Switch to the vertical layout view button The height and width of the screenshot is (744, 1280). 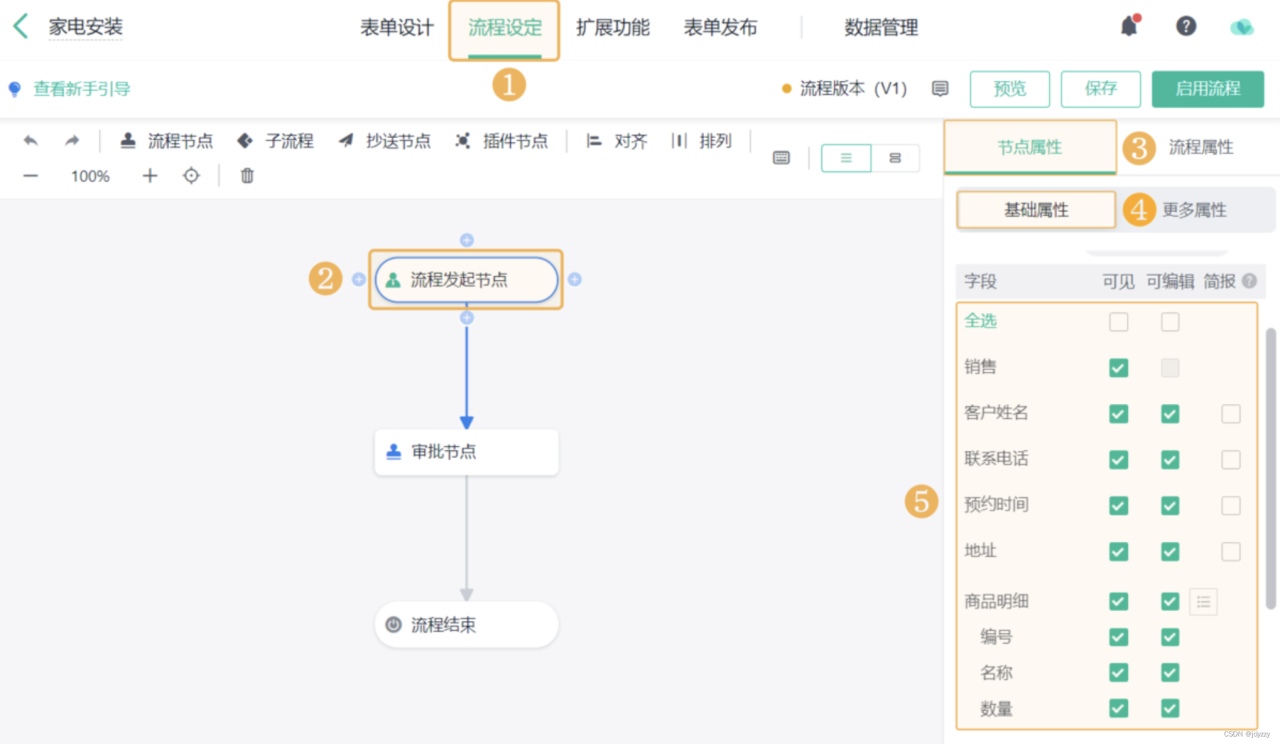tap(846, 158)
